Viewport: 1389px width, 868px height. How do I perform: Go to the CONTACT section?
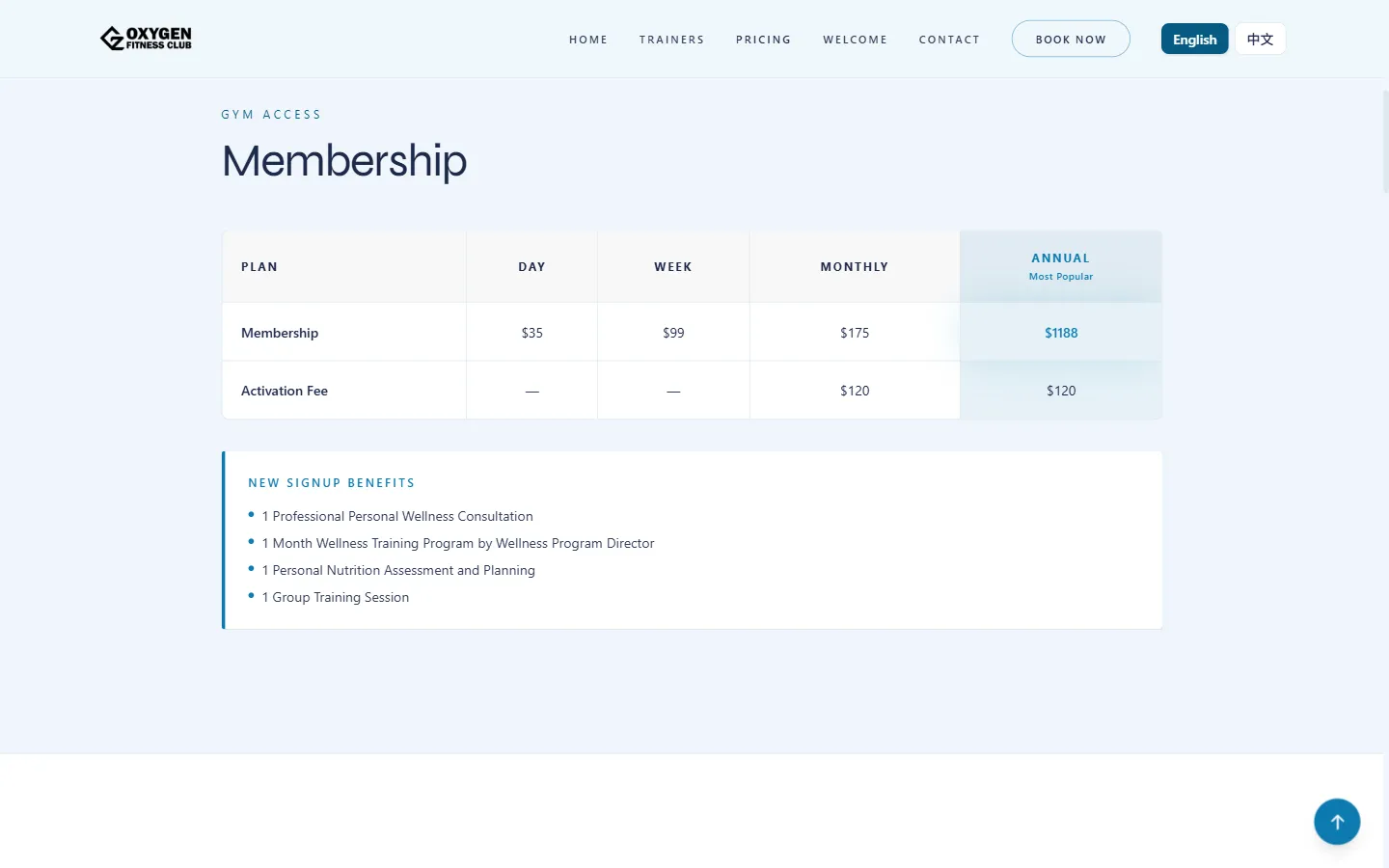coord(949,40)
